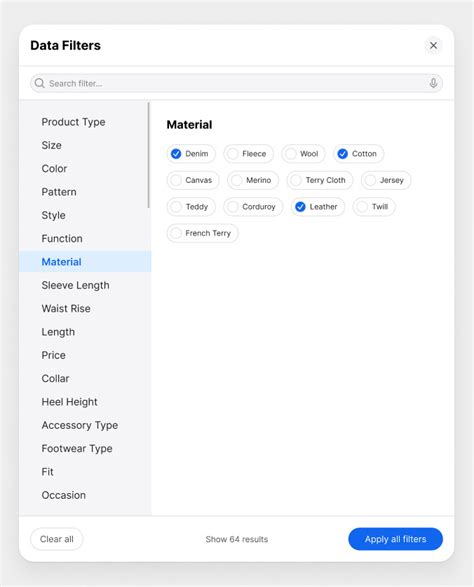Select the French Terry material chip
474x587 pixels.
(x=202, y=233)
